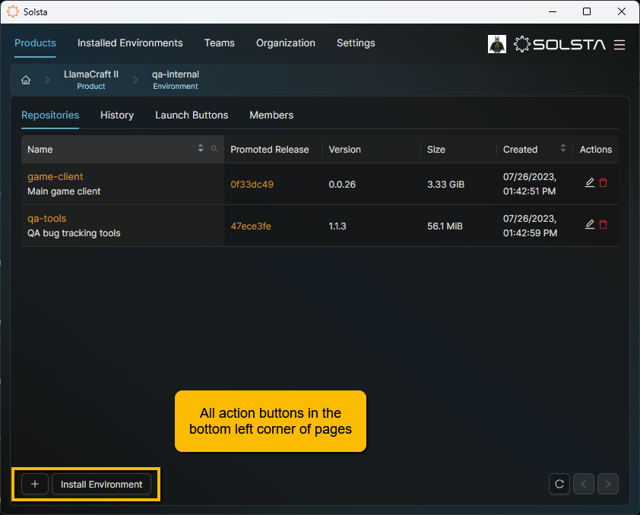Click the Size column header
This screenshot has height=515, width=640.
point(436,150)
